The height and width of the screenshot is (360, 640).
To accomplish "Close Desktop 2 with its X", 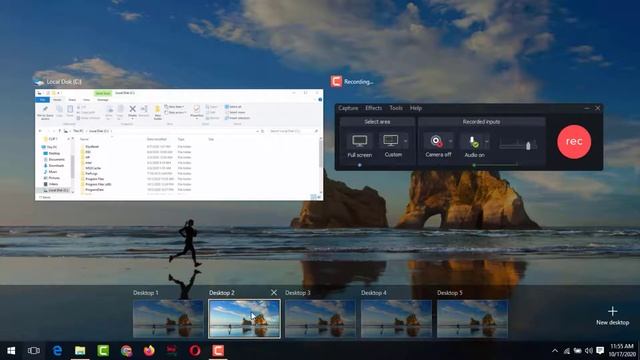I will [x=274, y=293].
